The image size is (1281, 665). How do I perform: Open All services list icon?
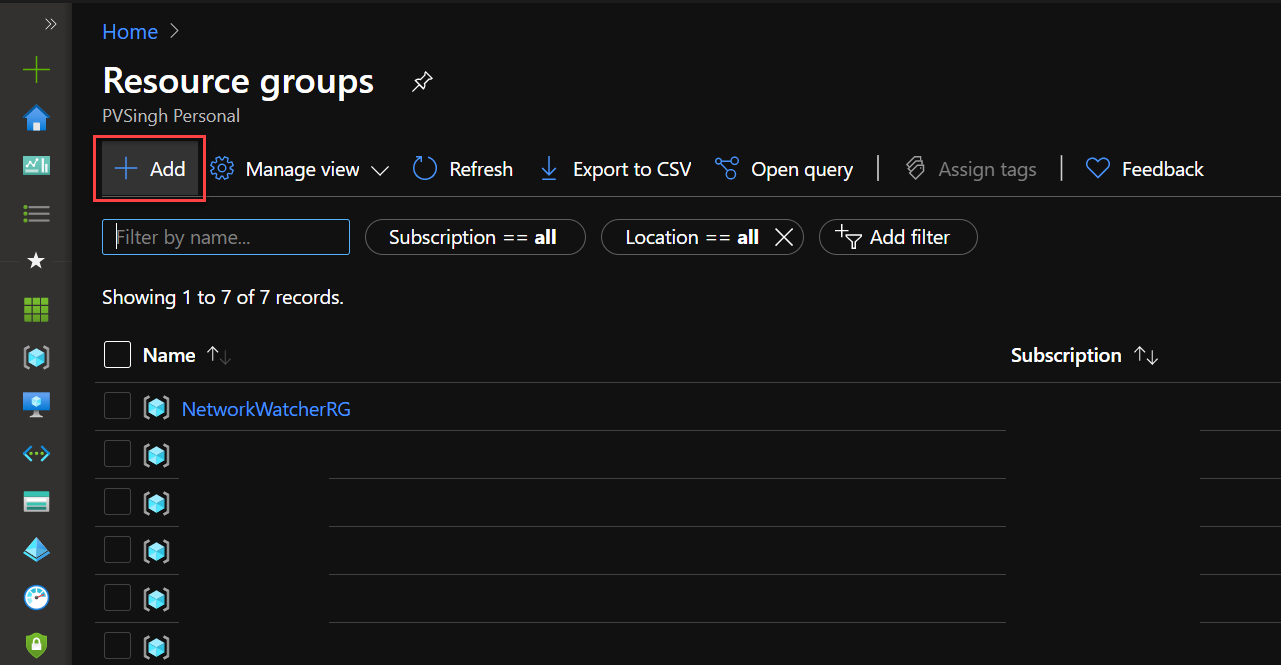36,214
